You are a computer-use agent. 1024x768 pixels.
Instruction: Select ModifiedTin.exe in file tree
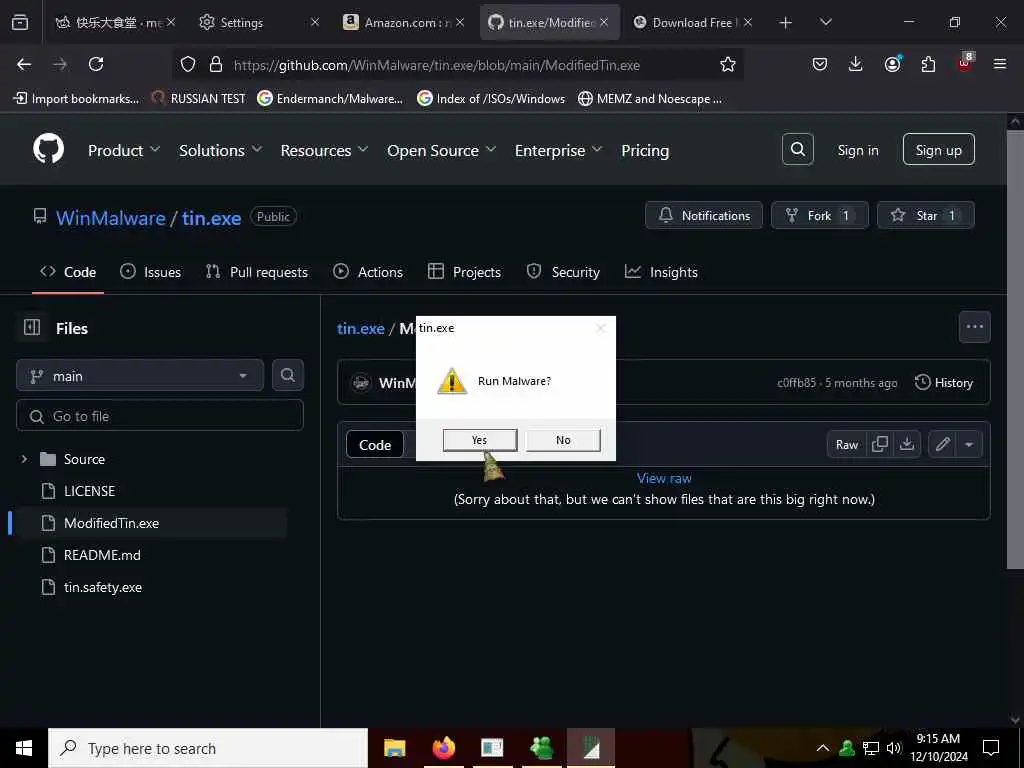coord(112,523)
